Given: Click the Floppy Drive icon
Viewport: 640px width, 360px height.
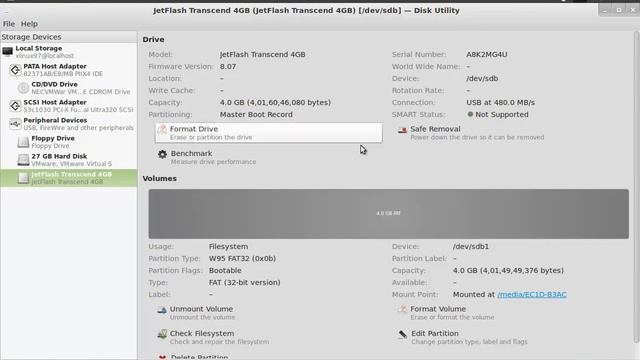Looking at the screenshot, I should (x=23, y=142).
